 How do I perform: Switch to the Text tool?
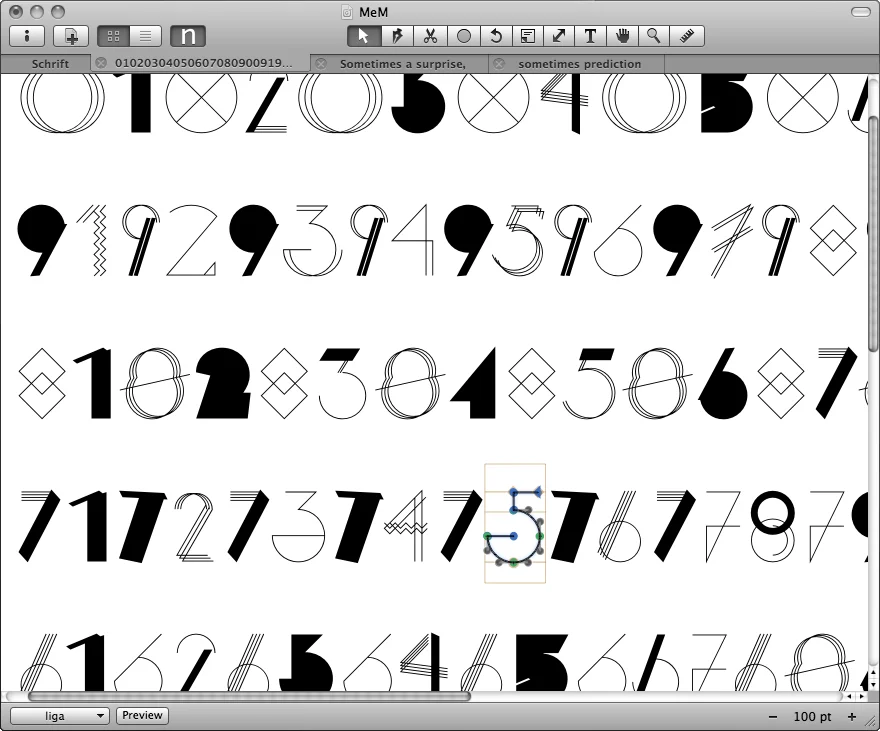[x=590, y=36]
